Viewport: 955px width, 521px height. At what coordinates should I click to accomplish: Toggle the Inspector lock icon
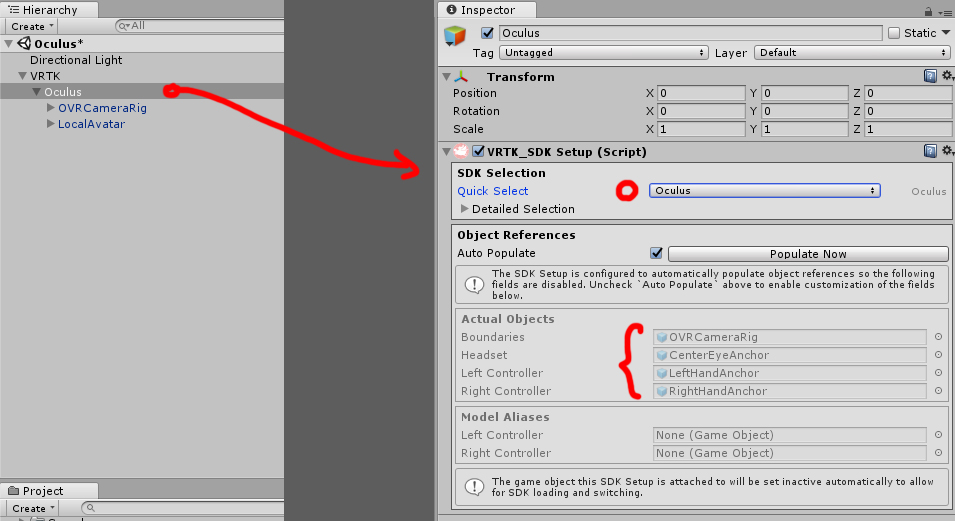pos(928,11)
